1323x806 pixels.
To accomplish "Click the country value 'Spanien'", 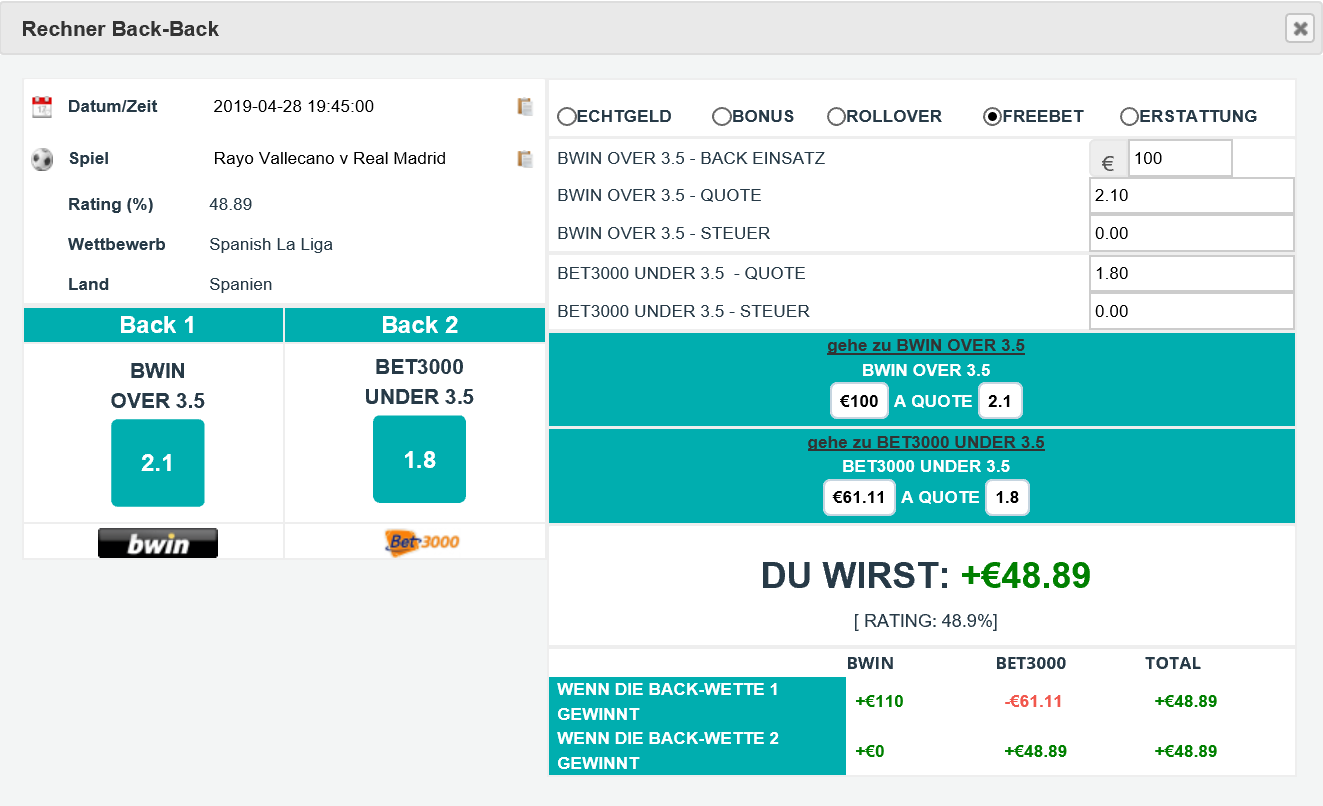I will [241, 284].
